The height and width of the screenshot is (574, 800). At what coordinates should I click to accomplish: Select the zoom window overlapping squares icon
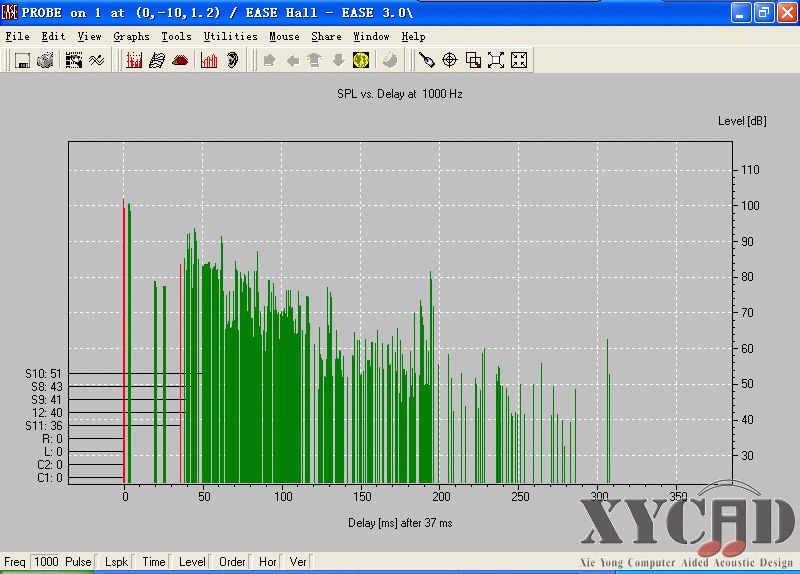[473, 60]
